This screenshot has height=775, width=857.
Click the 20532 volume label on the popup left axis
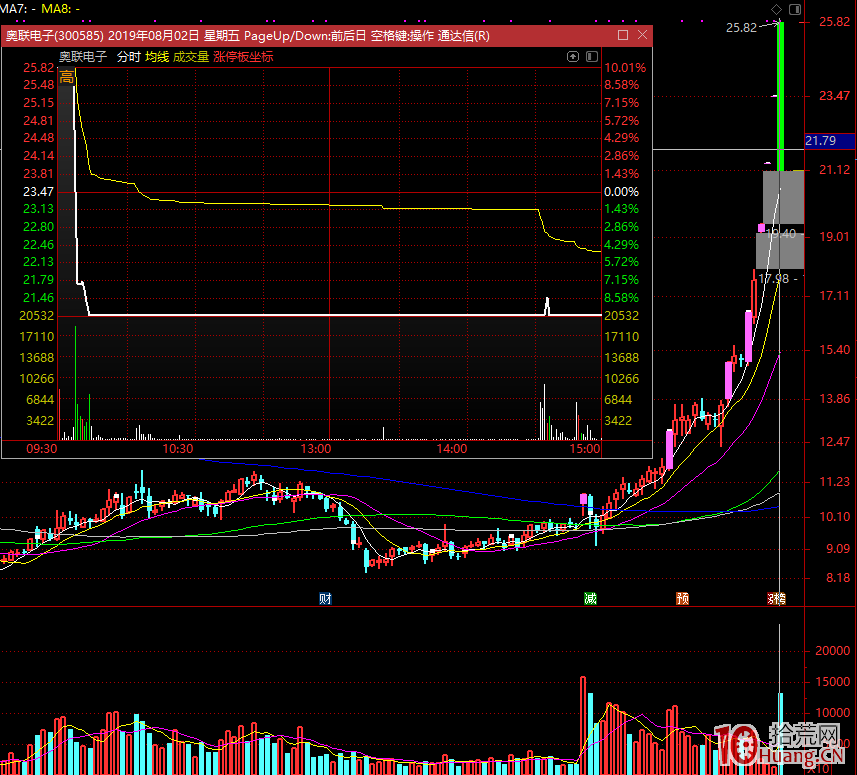coord(37,316)
